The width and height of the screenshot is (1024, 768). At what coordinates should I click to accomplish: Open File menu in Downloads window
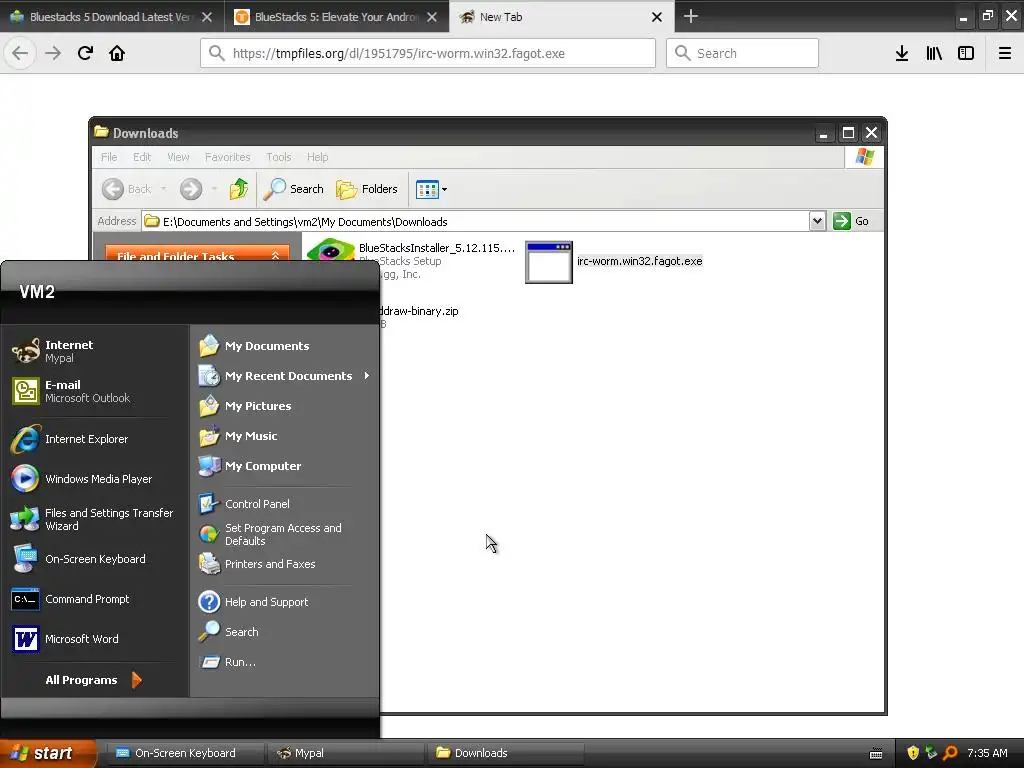point(109,157)
